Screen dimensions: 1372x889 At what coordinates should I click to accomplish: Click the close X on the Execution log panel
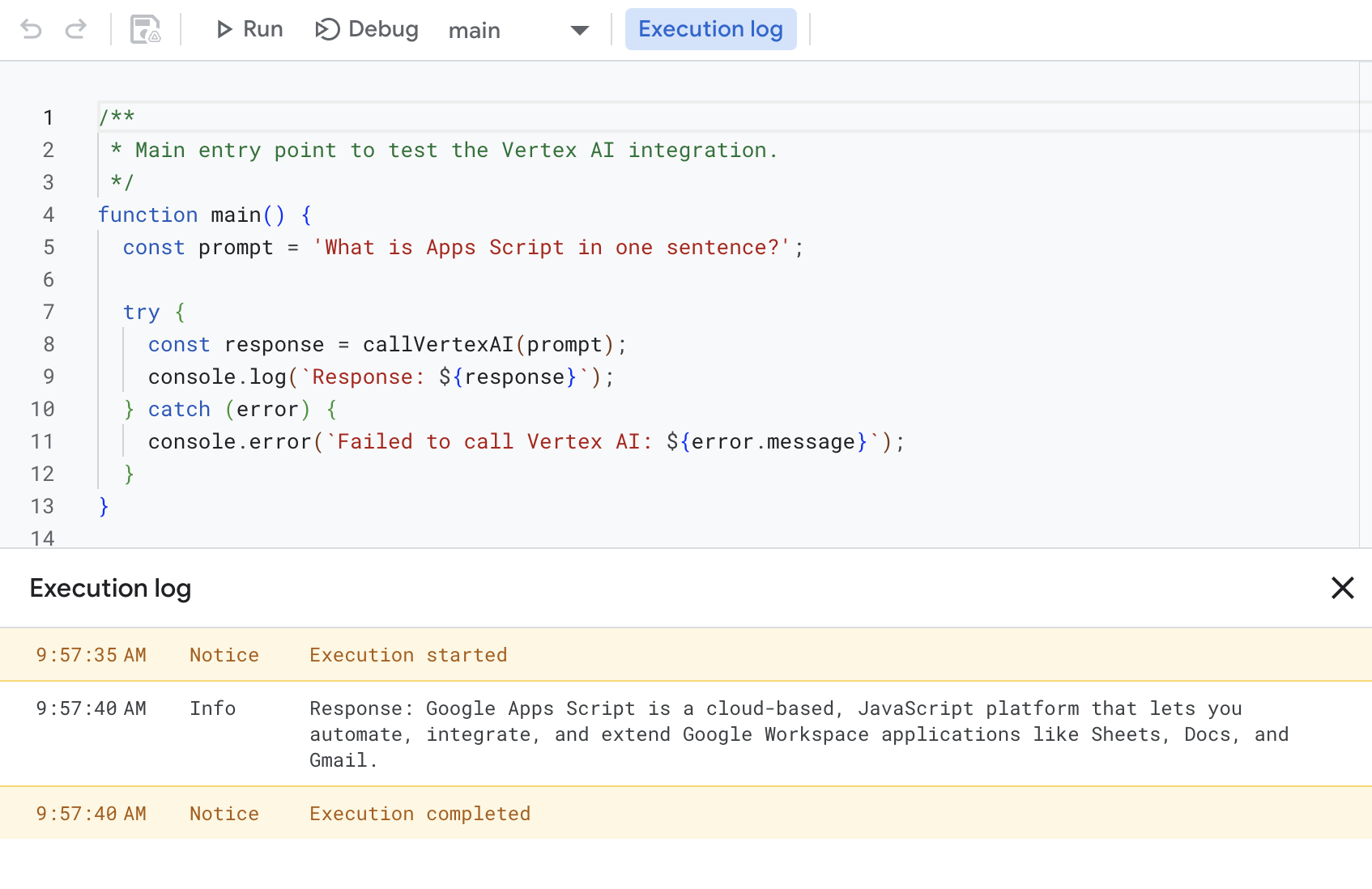point(1342,588)
